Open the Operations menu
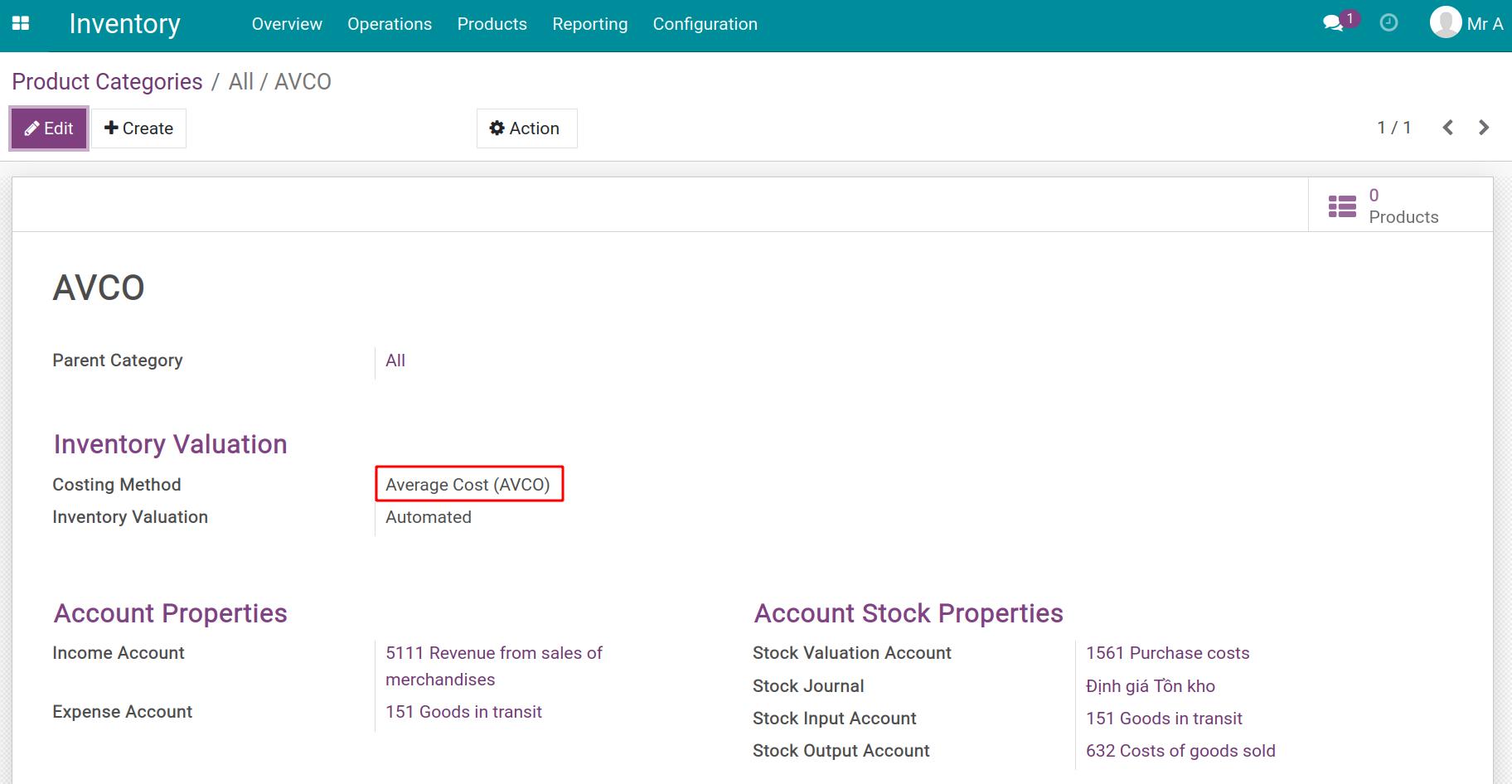 point(390,24)
